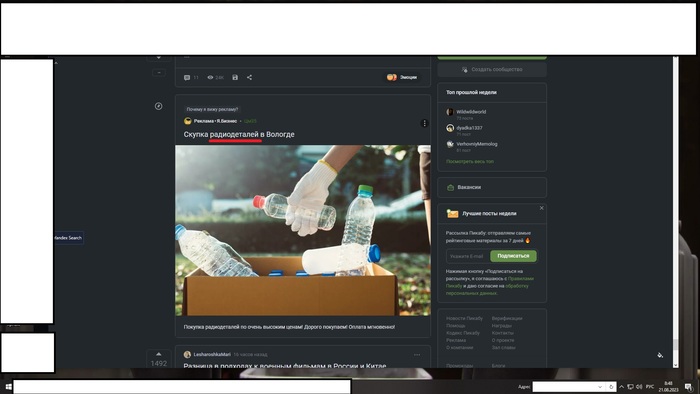Click Посмотреть весь топ link
Viewport: 700px width, 394px height.
pos(470,162)
